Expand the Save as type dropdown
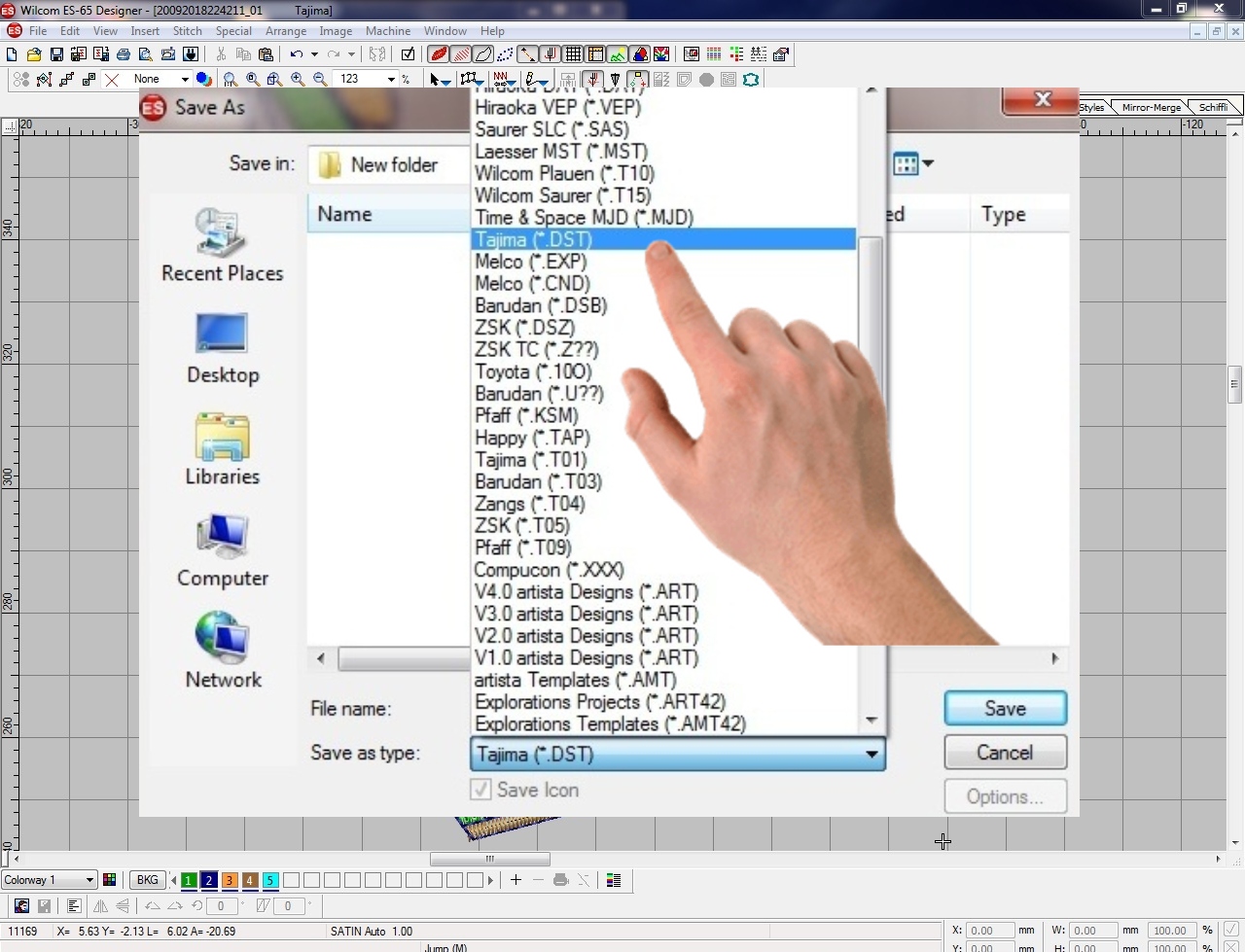 871,755
